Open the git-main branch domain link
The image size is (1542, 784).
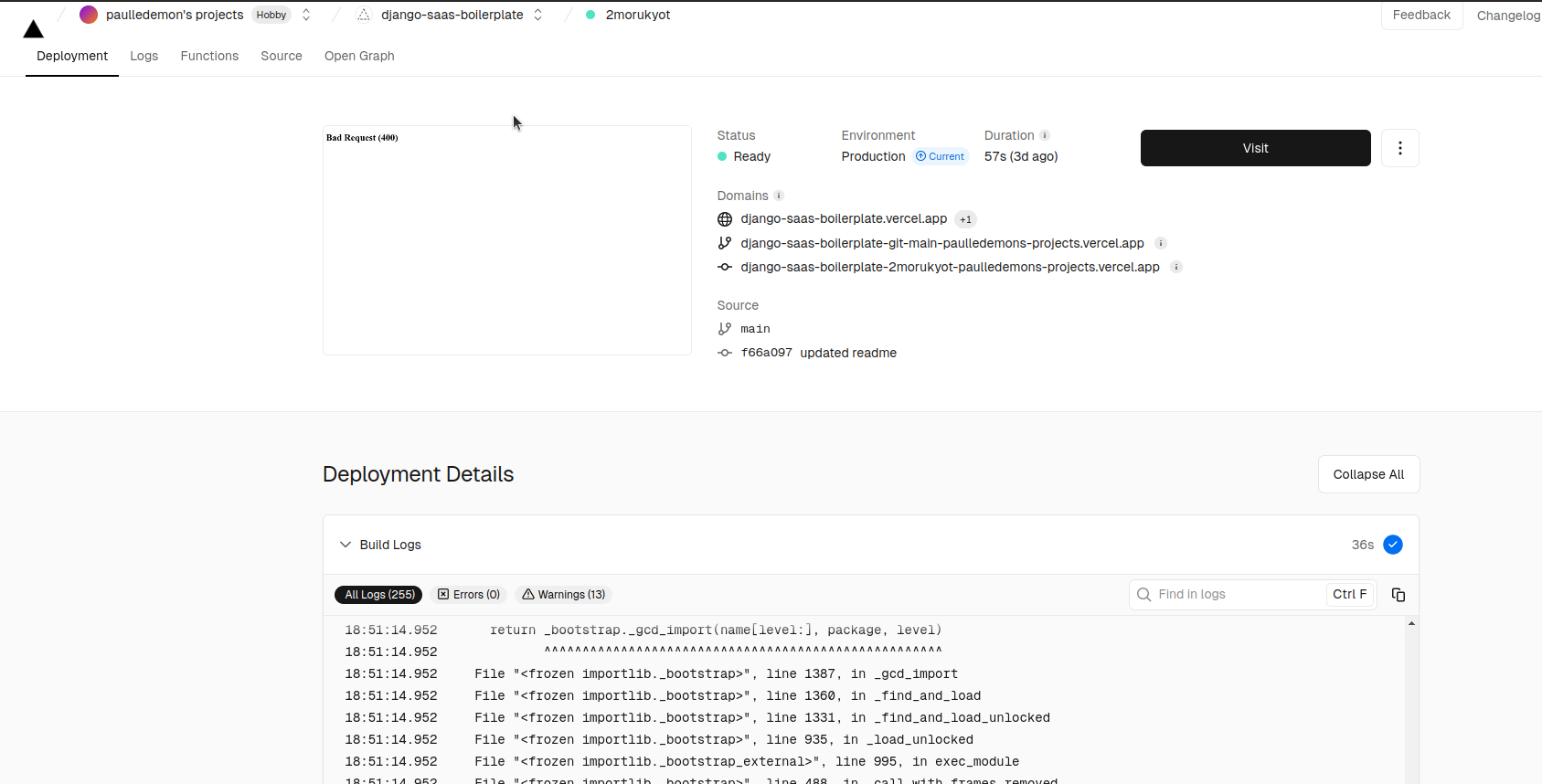pos(942,243)
